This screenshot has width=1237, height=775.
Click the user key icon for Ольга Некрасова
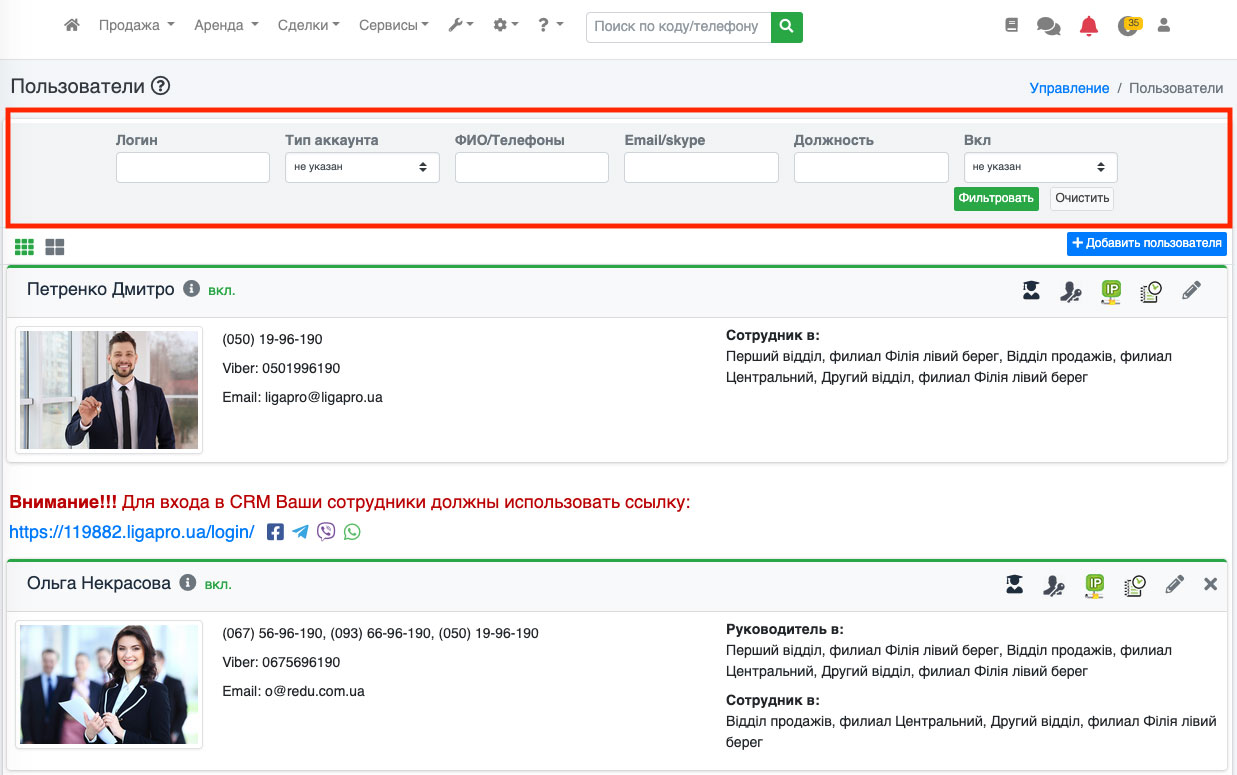pyautogui.click(x=1055, y=586)
